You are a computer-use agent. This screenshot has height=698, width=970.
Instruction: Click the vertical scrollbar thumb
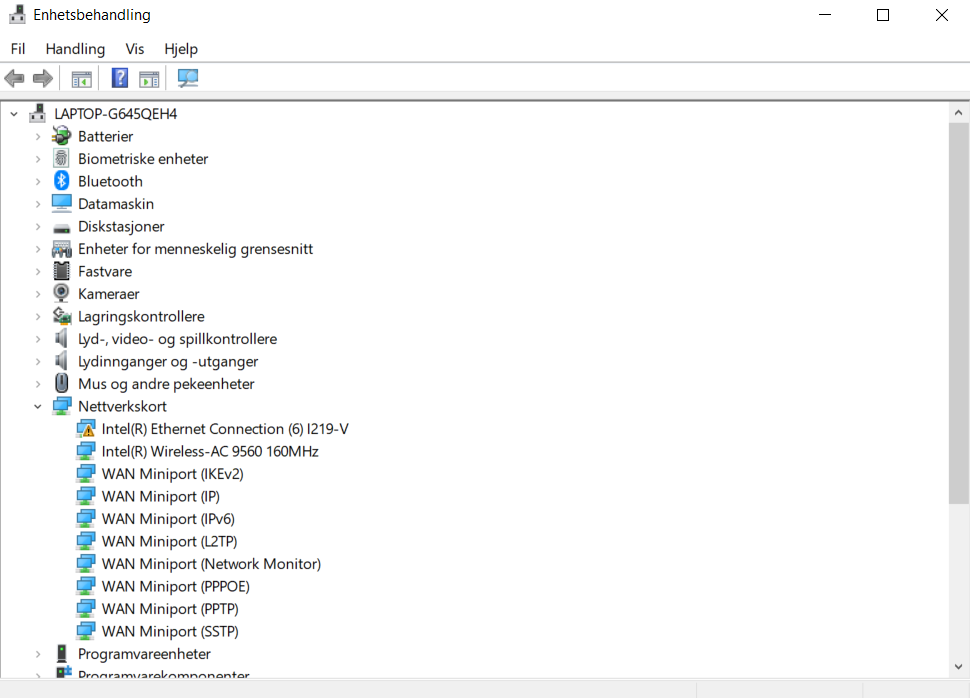point(958,313)
